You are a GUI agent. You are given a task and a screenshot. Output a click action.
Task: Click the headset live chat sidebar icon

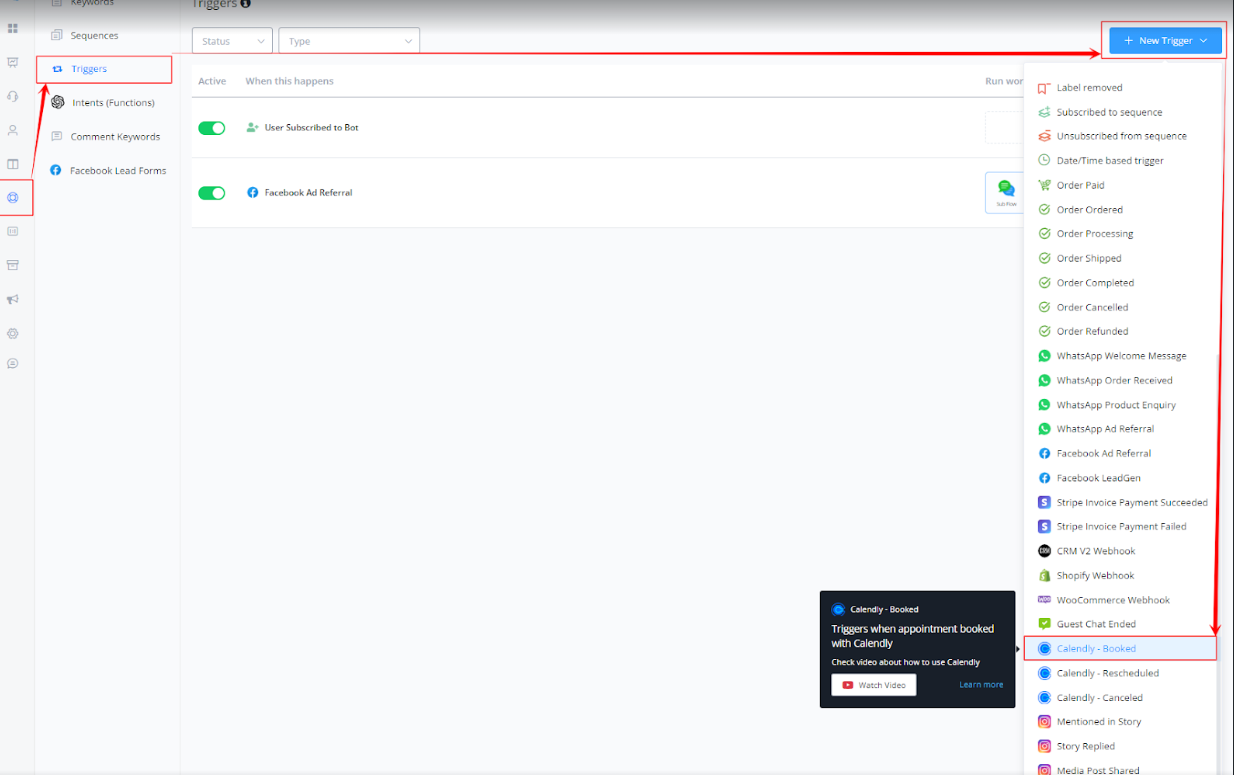(x=13, y=96)
